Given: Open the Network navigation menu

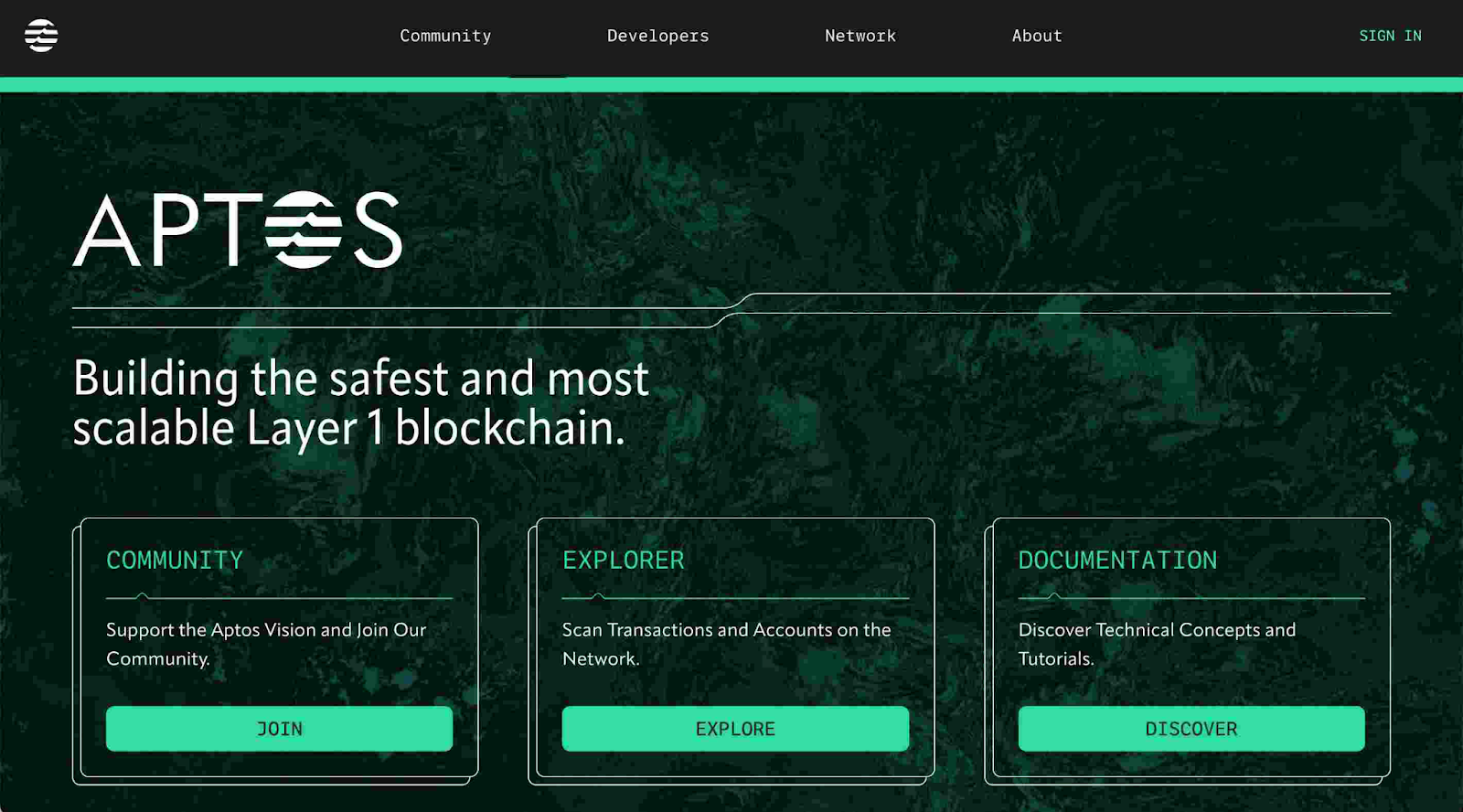Looking at the screenshot, I should (860, 36).
